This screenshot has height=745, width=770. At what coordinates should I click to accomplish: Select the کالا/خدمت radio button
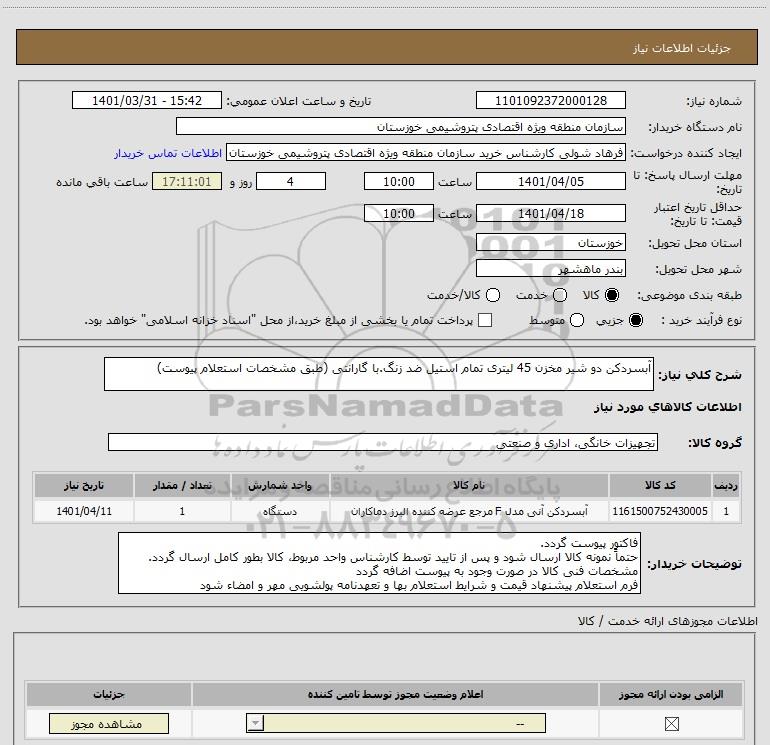click(493, 295)
